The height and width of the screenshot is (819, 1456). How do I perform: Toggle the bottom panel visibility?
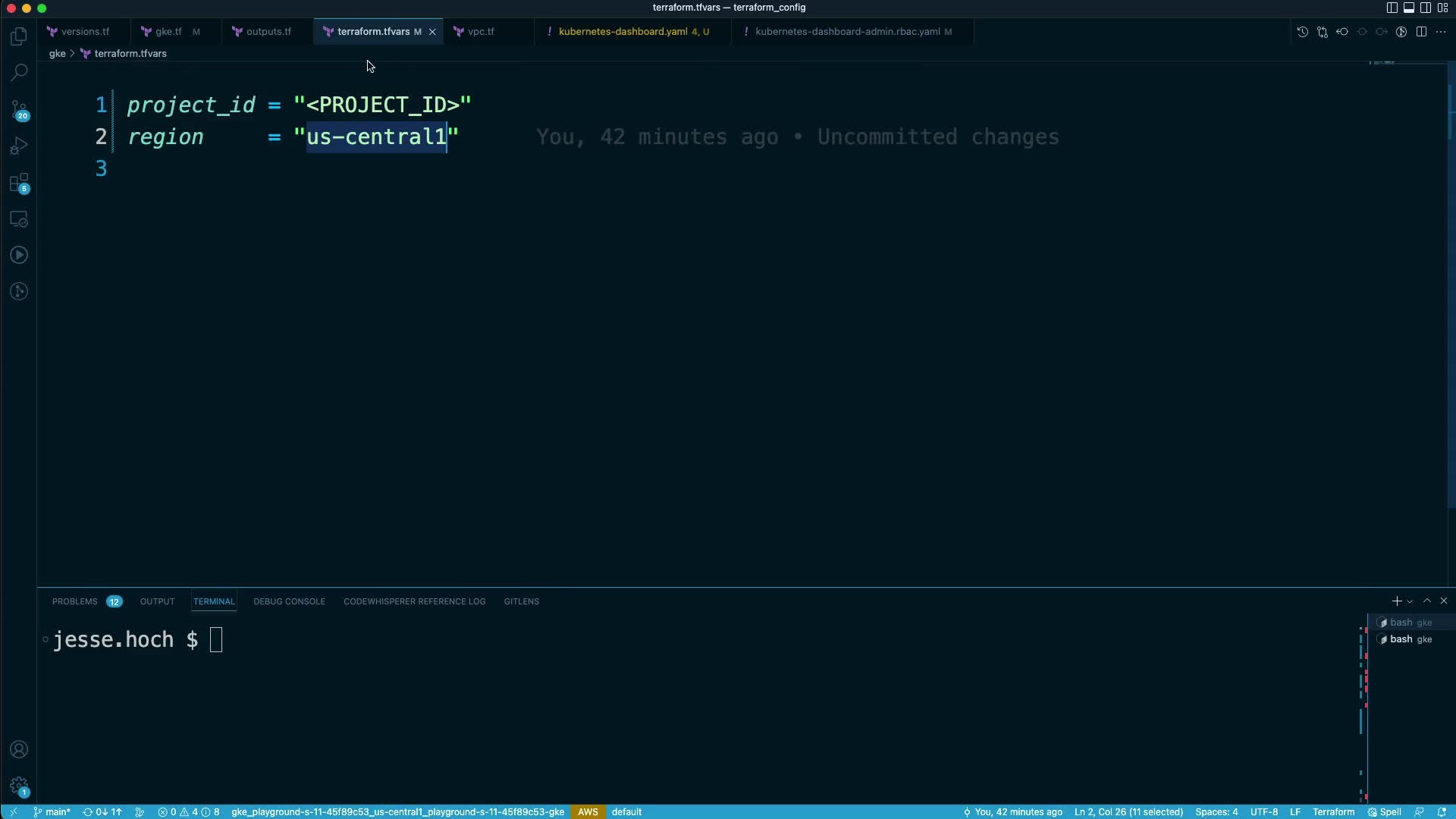click(x=1408, y=8)
